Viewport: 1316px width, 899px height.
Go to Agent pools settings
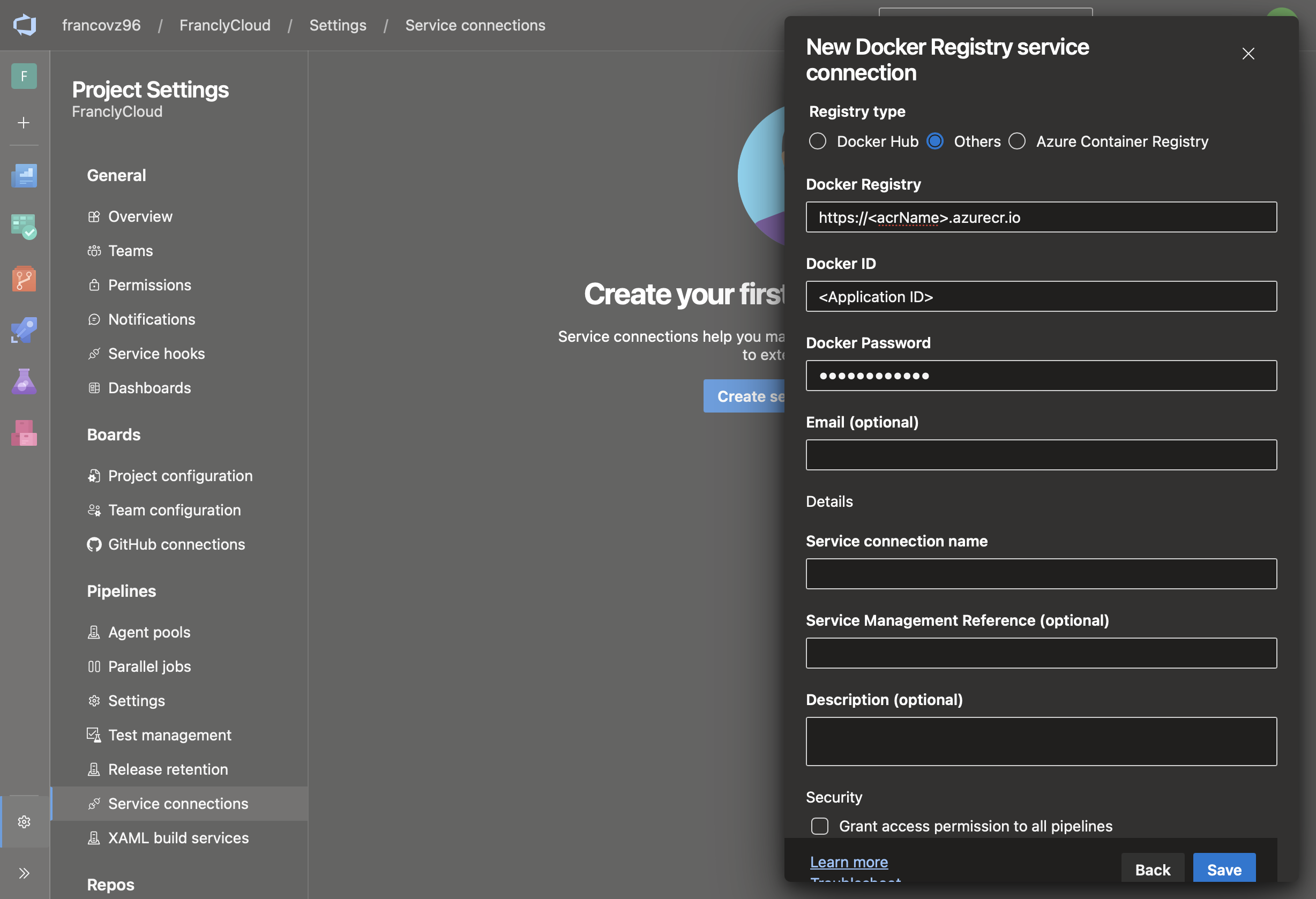pyautogui.click(x=149, y=632)
